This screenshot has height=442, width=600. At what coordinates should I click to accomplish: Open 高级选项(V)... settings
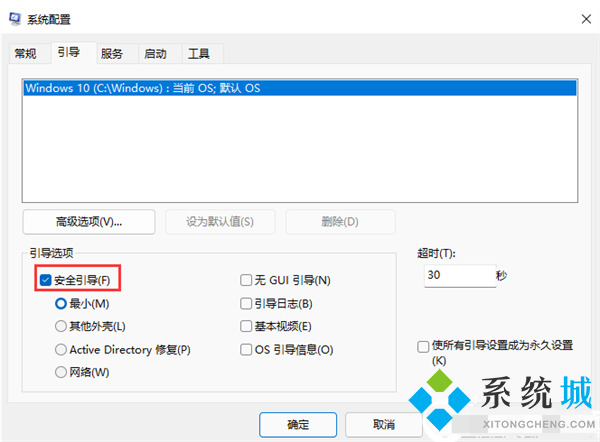click(x=89, y=222)
